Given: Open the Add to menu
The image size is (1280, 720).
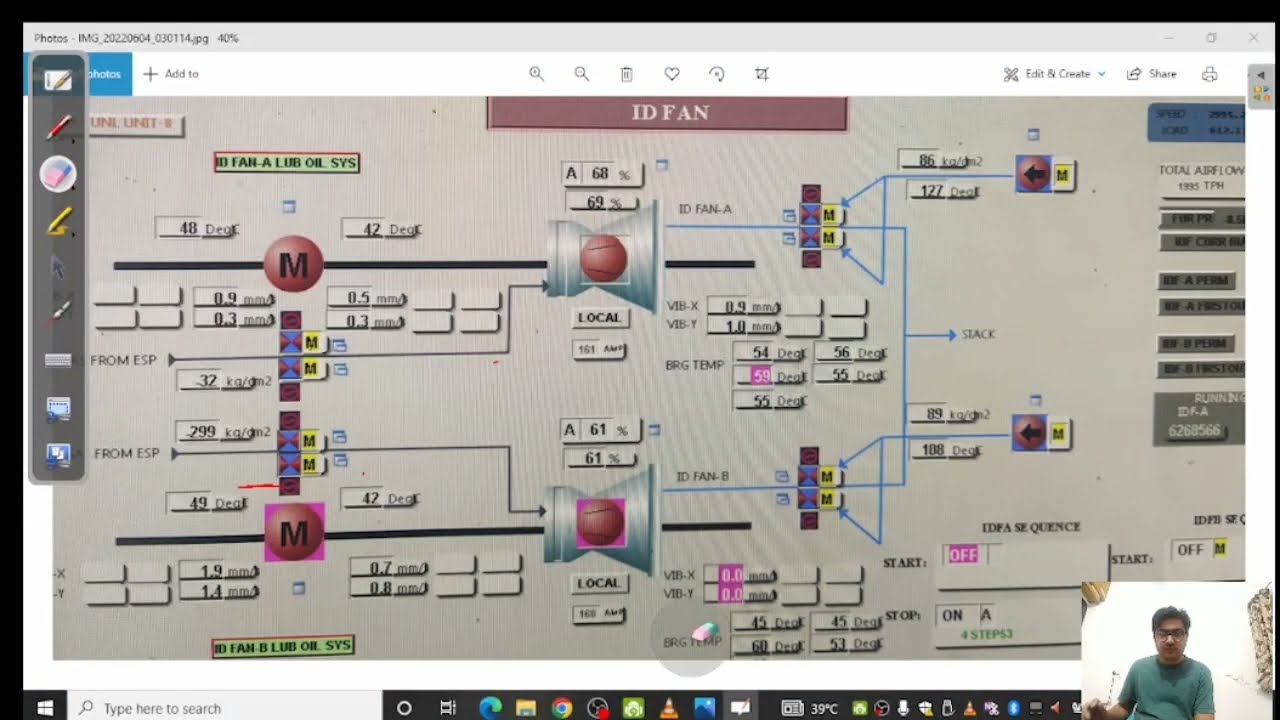Looking at the screenshot, I should [x=171, y=74].
